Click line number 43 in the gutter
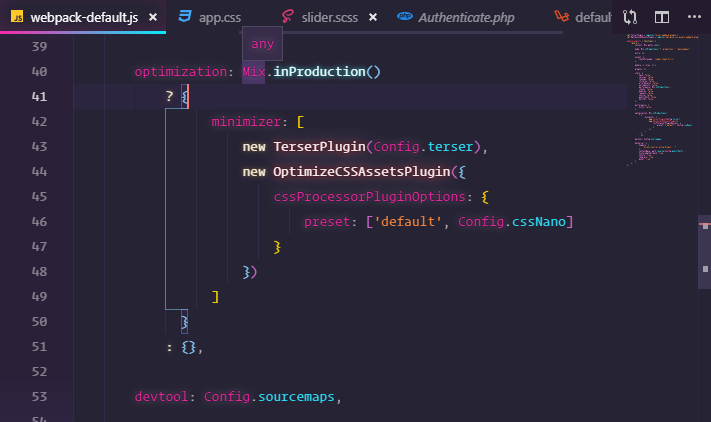 coord(39,146)
